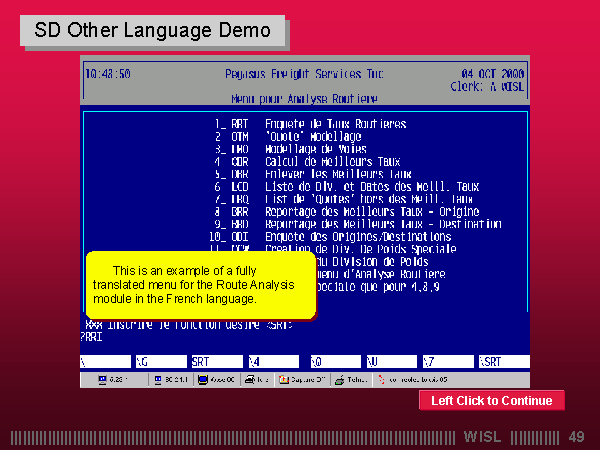Screen dimensions: 600x450
Task: Click the \G function key field
Action: [158, 361]
